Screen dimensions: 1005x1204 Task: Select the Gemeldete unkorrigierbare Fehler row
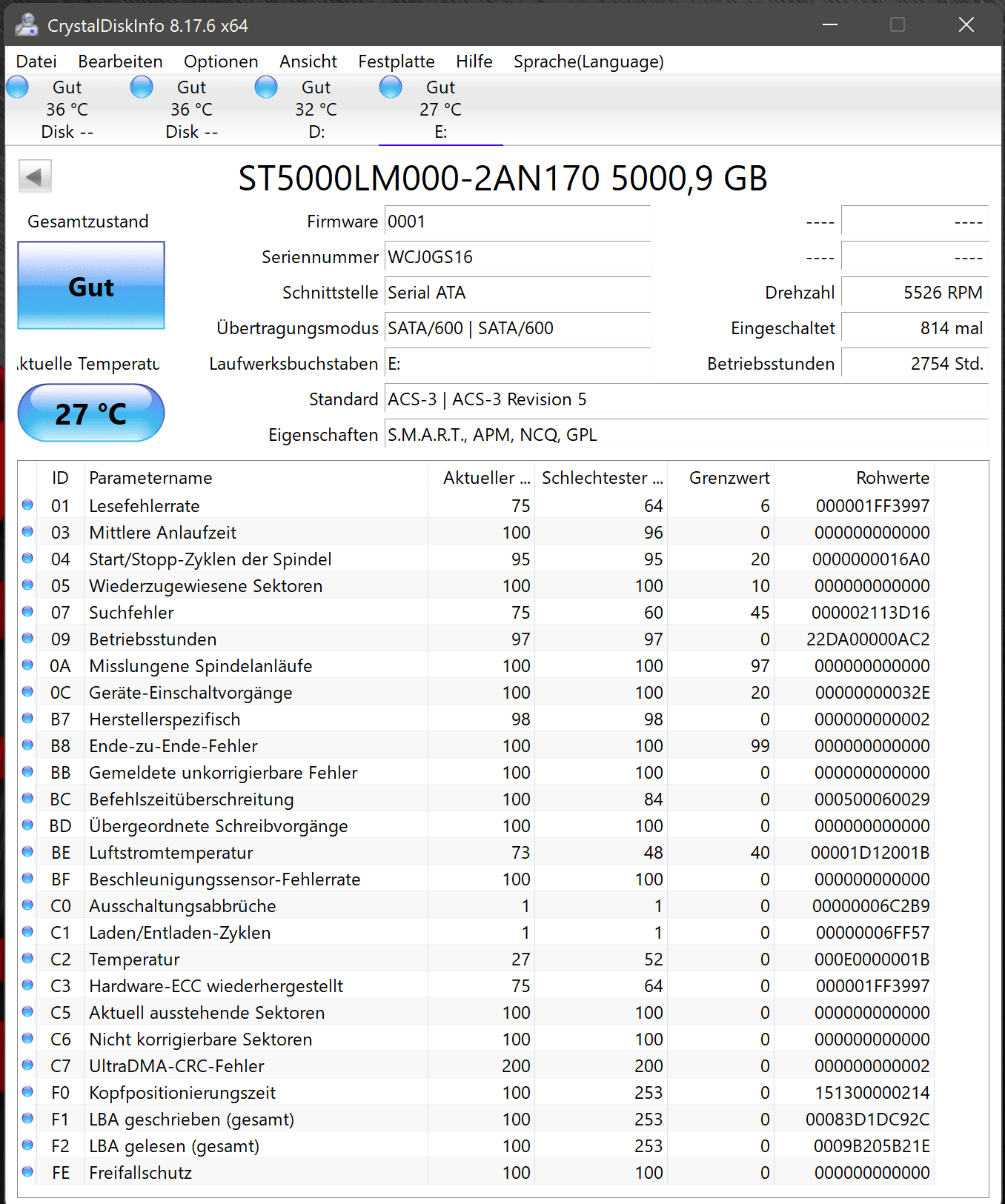[x=476, y=773]
